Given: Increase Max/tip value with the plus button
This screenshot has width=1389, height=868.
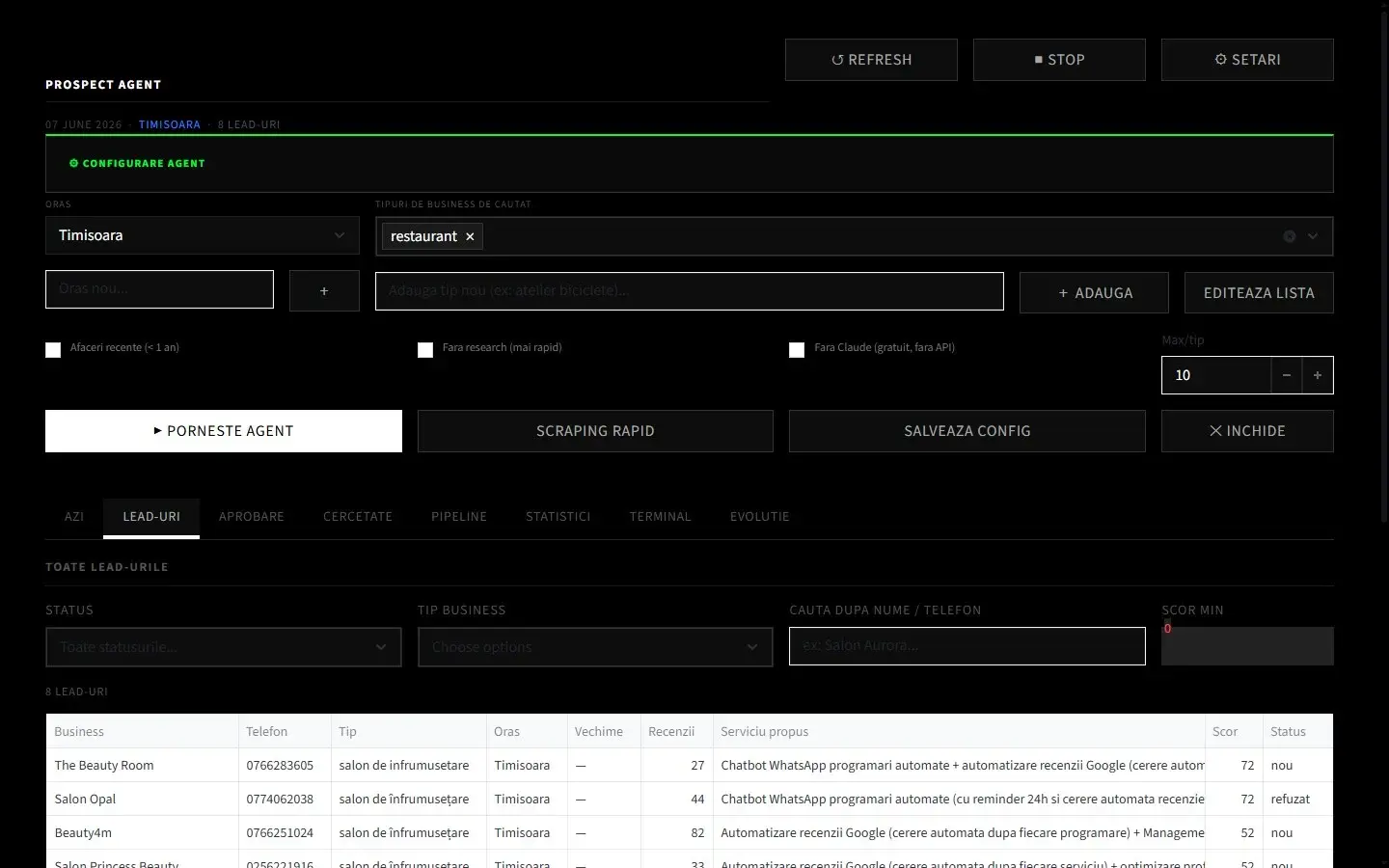Looking at the screenshot, I should [1317, 375].
